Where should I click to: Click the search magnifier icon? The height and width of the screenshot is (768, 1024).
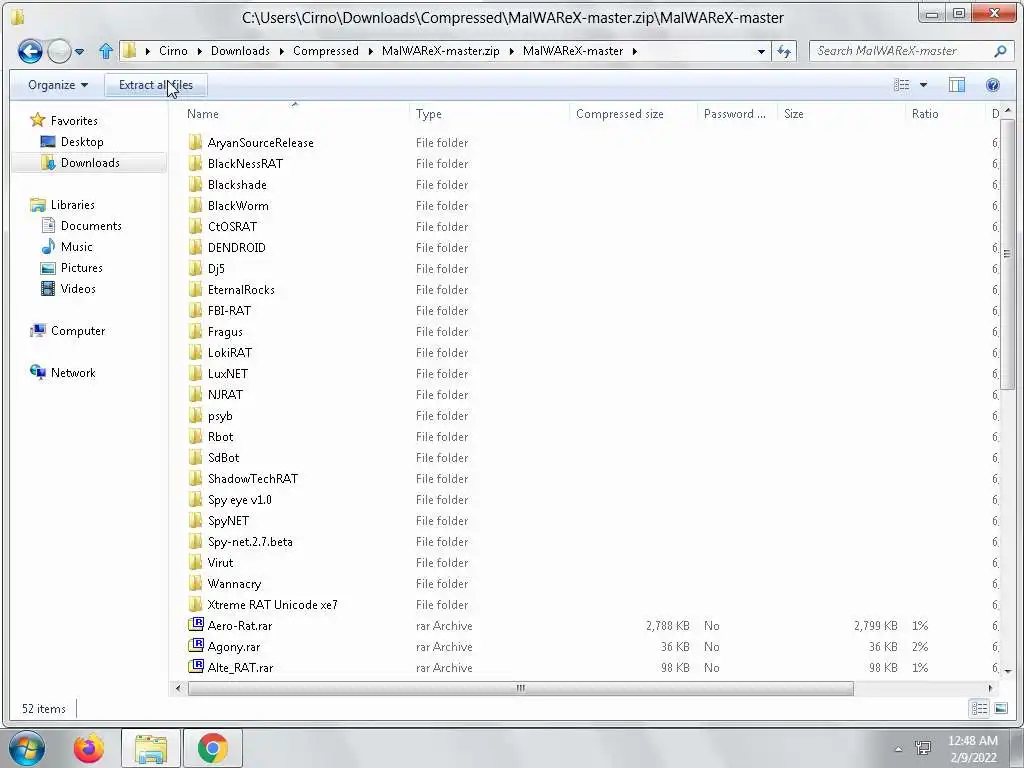click(x=1000, y=50)
